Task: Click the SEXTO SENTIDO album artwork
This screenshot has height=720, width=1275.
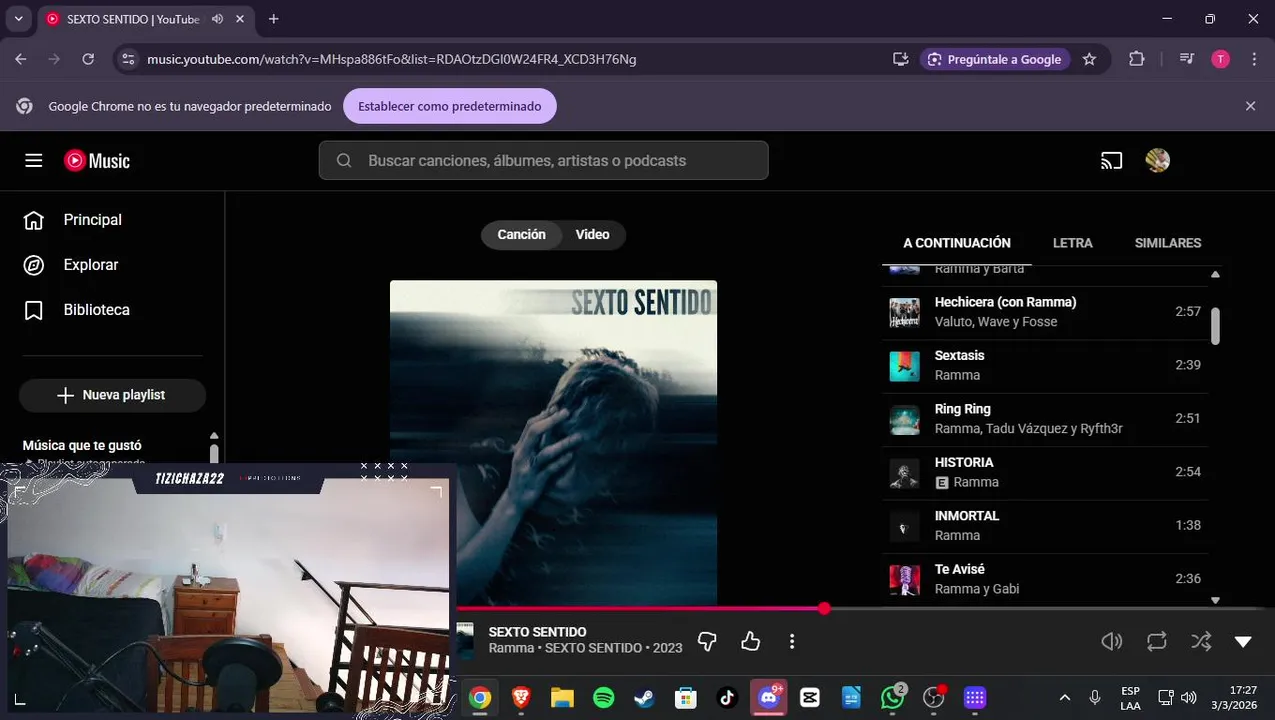Action: tap(553, 443)
